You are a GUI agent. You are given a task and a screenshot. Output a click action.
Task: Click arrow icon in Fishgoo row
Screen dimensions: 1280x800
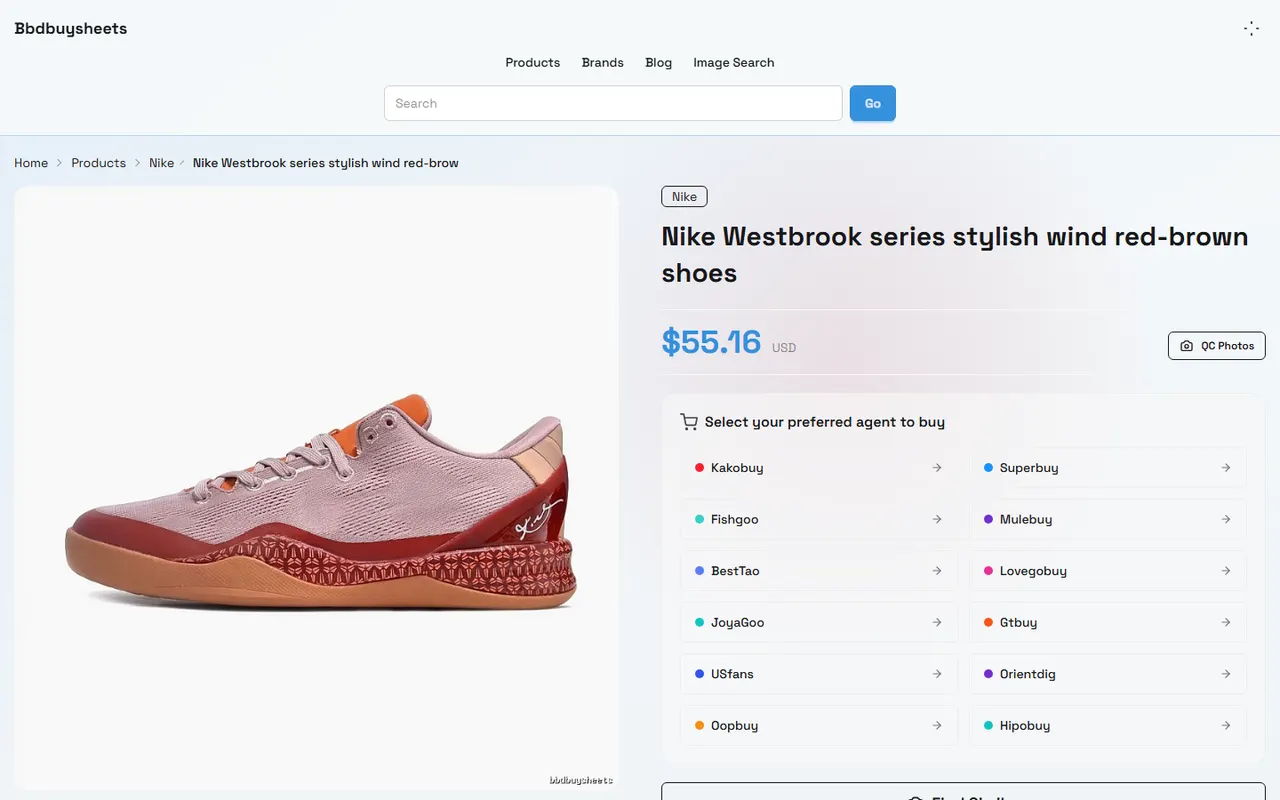tap(937, 519)
